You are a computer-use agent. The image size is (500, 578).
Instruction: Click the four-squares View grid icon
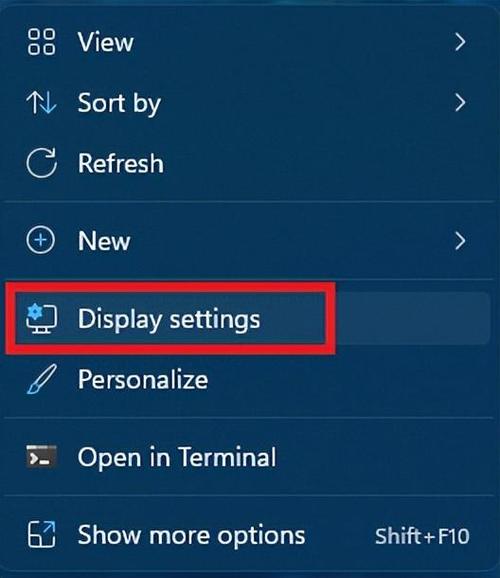point(41,42)
